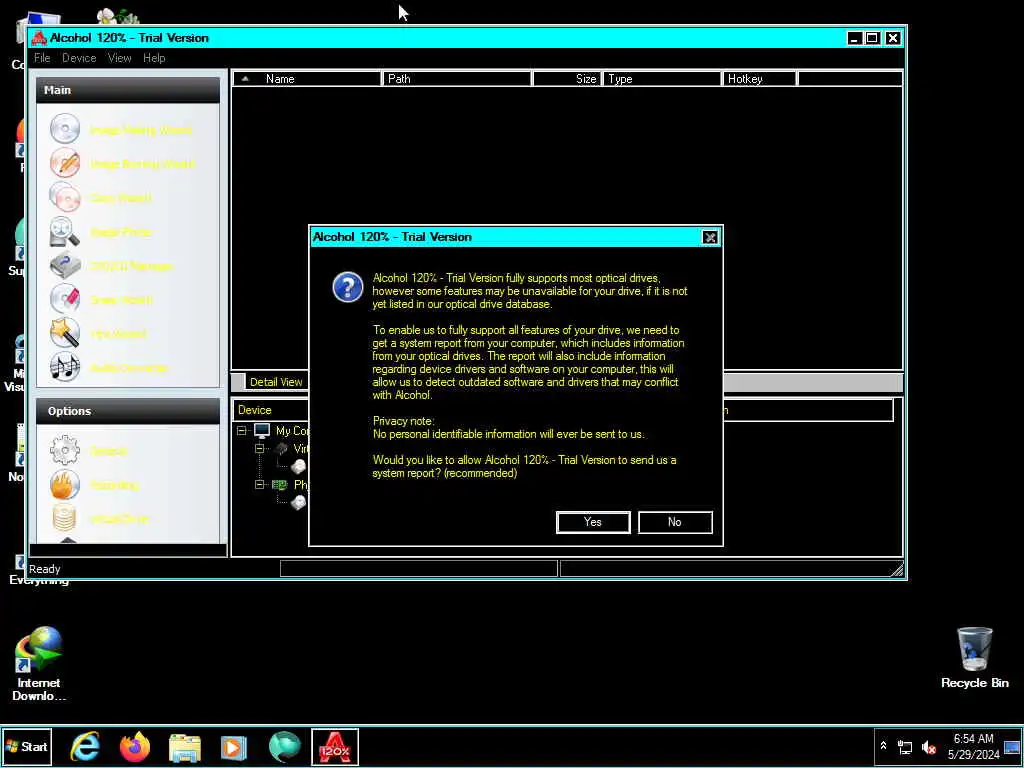The width and height of the screenshot is (1024, 768).
Task: Click the blue question mark dialog icon
Action: pyautogui.click(x=347, y=287)
